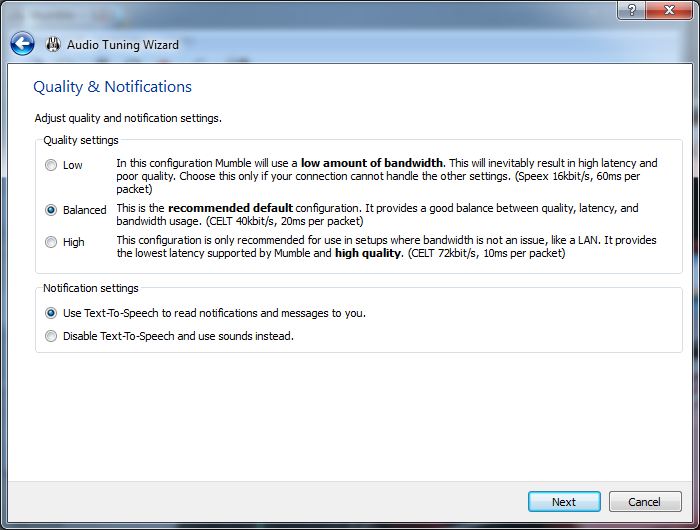Select the Balanced quality radio button
700x530 pixels.
pyautogui.click(x=51, y=210)
